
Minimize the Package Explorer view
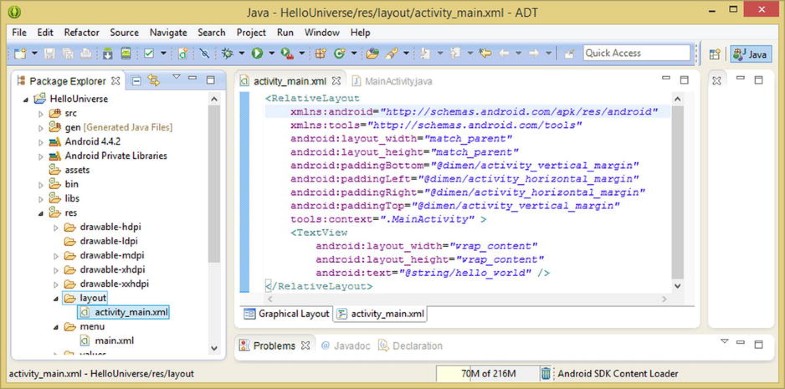(193, 78)
